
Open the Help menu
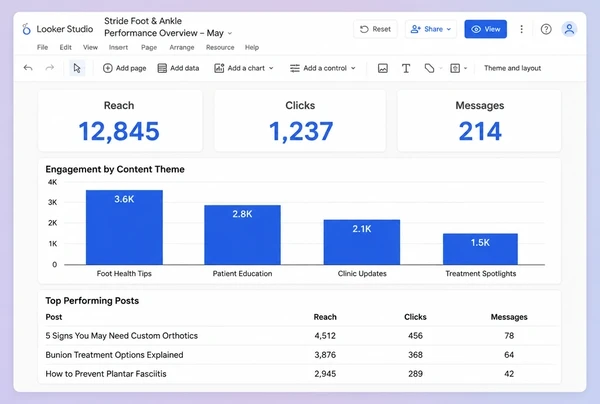pyautogui.click(x=252, y=47)
